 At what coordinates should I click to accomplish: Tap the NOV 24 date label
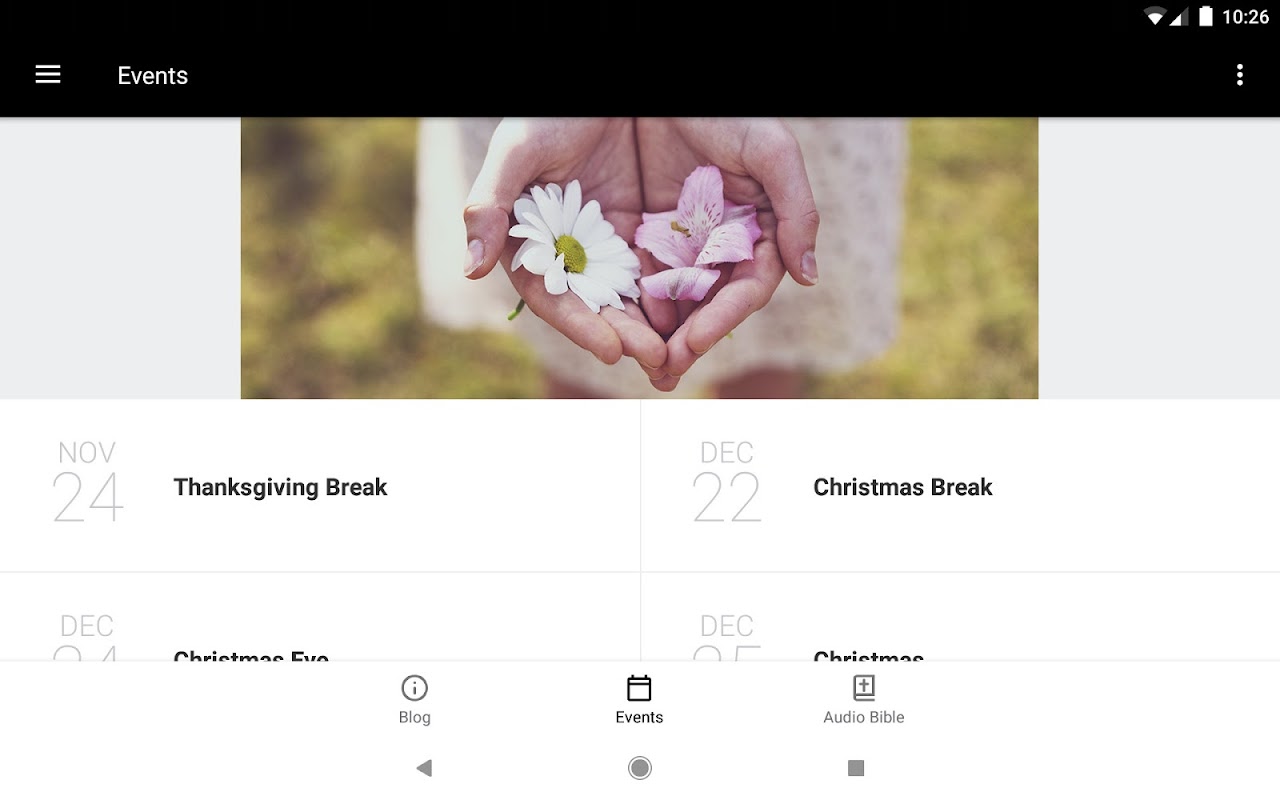pos(87,482)
